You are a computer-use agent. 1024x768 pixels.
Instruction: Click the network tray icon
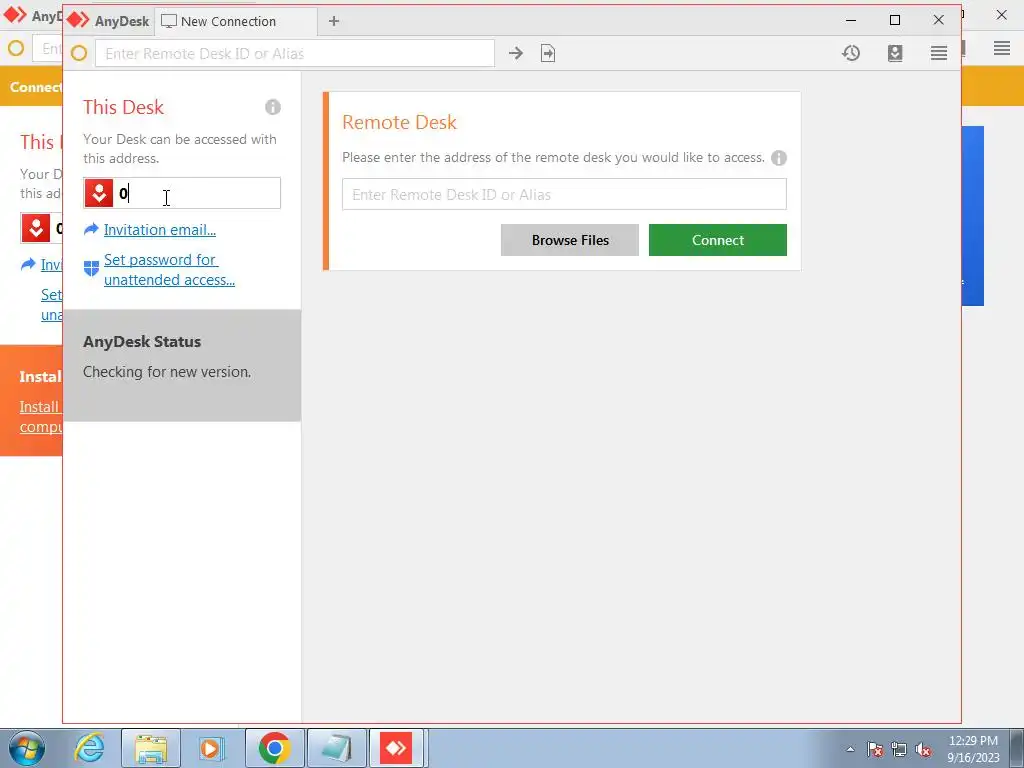pyautogui.click(x=899, y=749)
